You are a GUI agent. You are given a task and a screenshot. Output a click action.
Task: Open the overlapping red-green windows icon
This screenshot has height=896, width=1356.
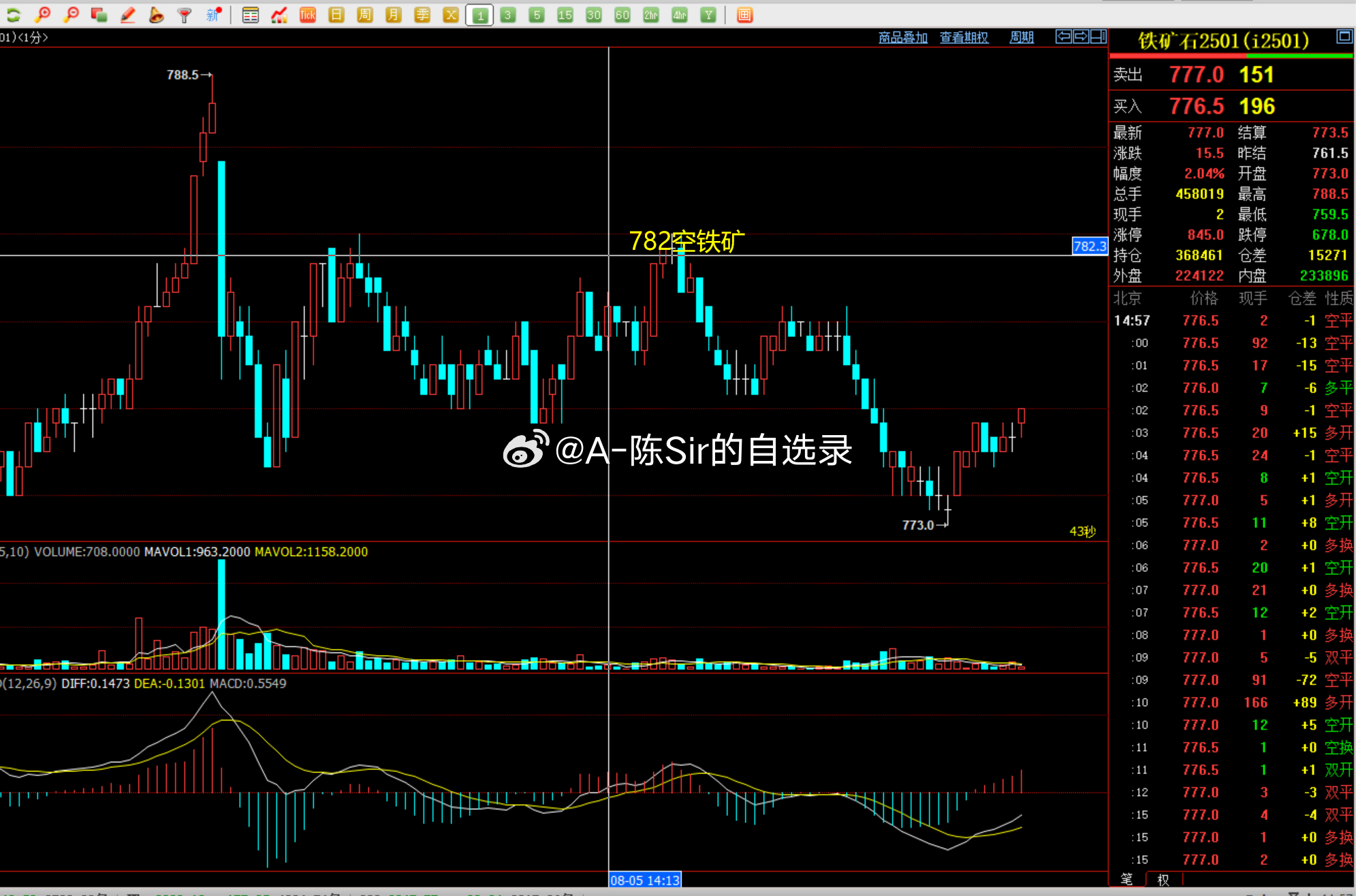tap(99, 14)
